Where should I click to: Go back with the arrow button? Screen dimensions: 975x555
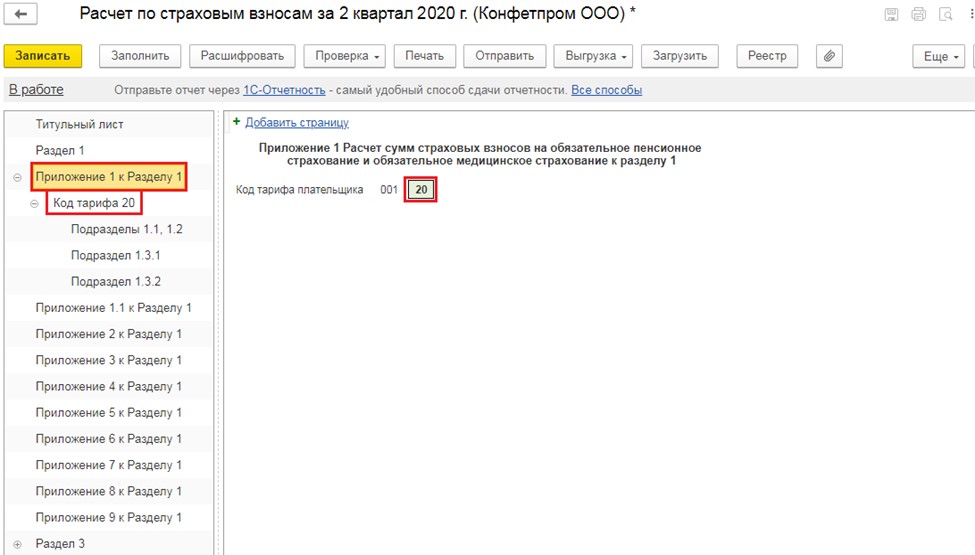pos(21,14)
